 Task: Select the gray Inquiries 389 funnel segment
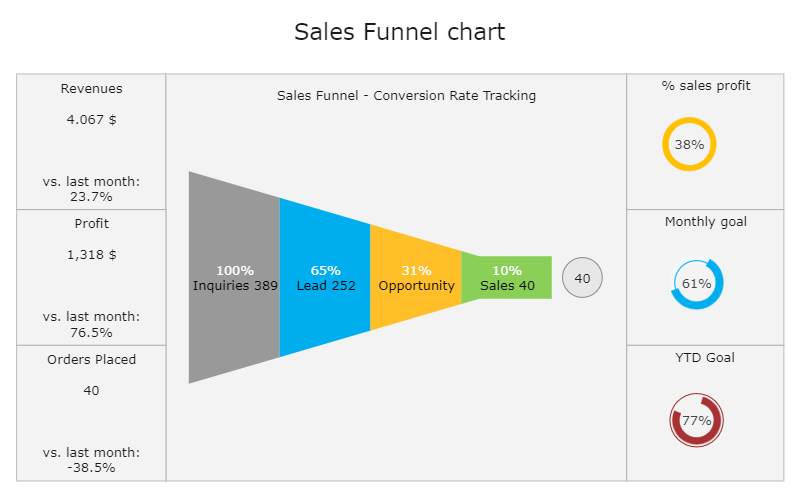pos(234,278)
